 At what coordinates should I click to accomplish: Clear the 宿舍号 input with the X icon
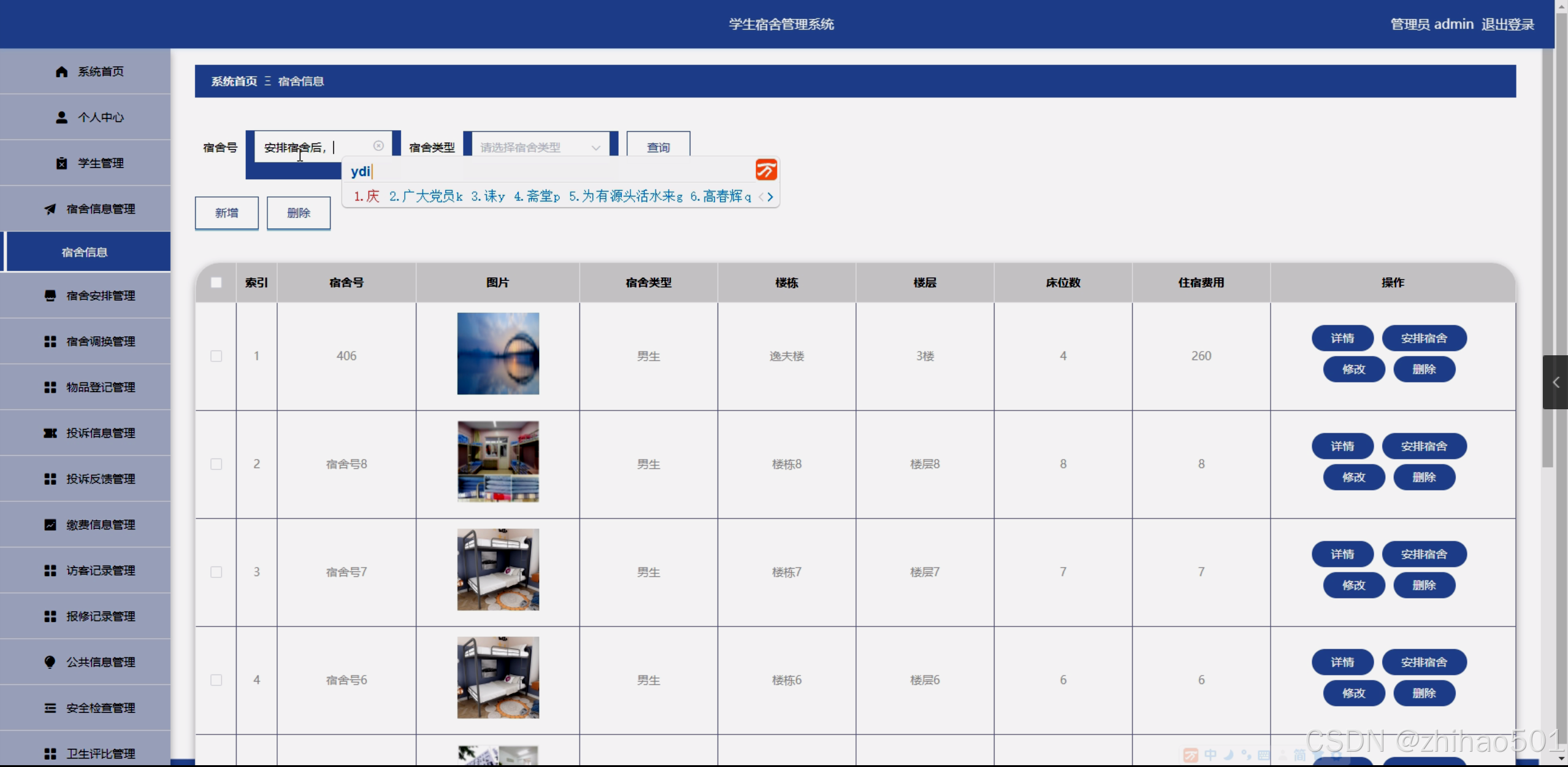tap(378, 146)
